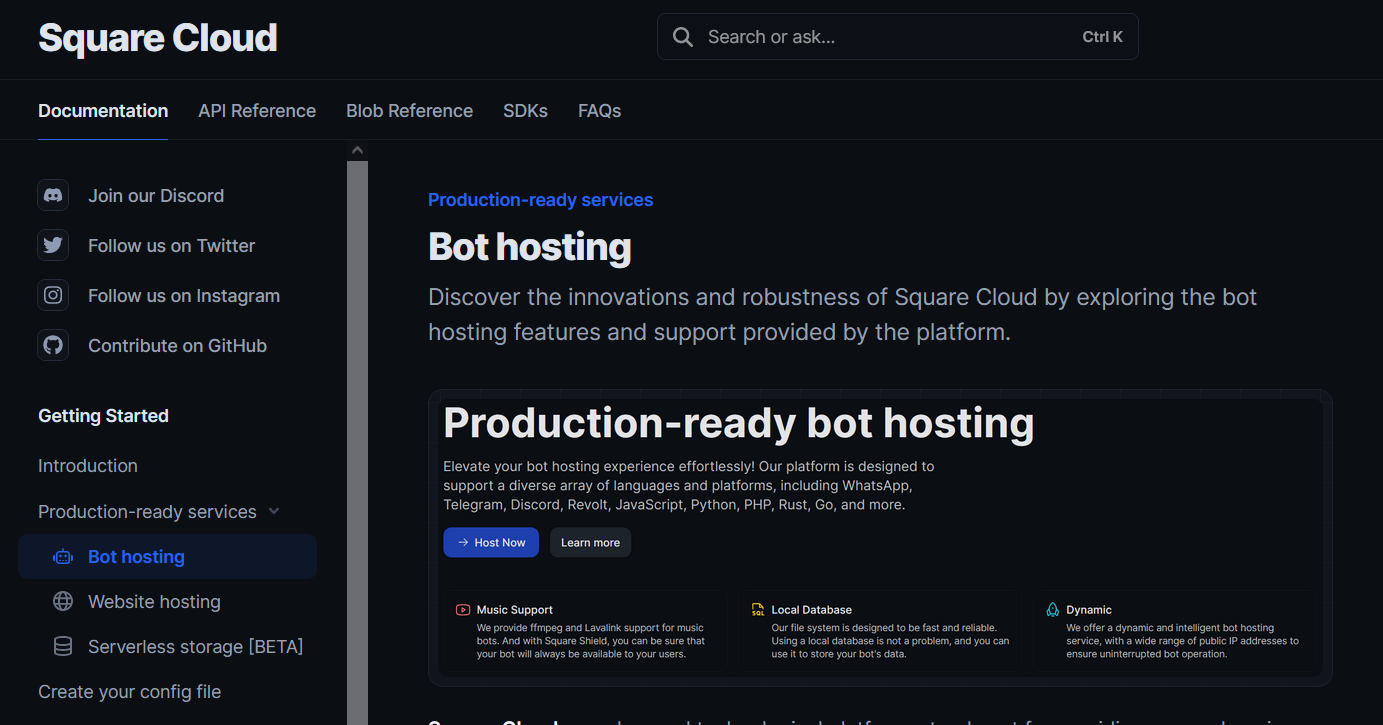The height and width of the screenshot is (725, 1383).
Task: Open Create your config file page
Action: (130, 692)
